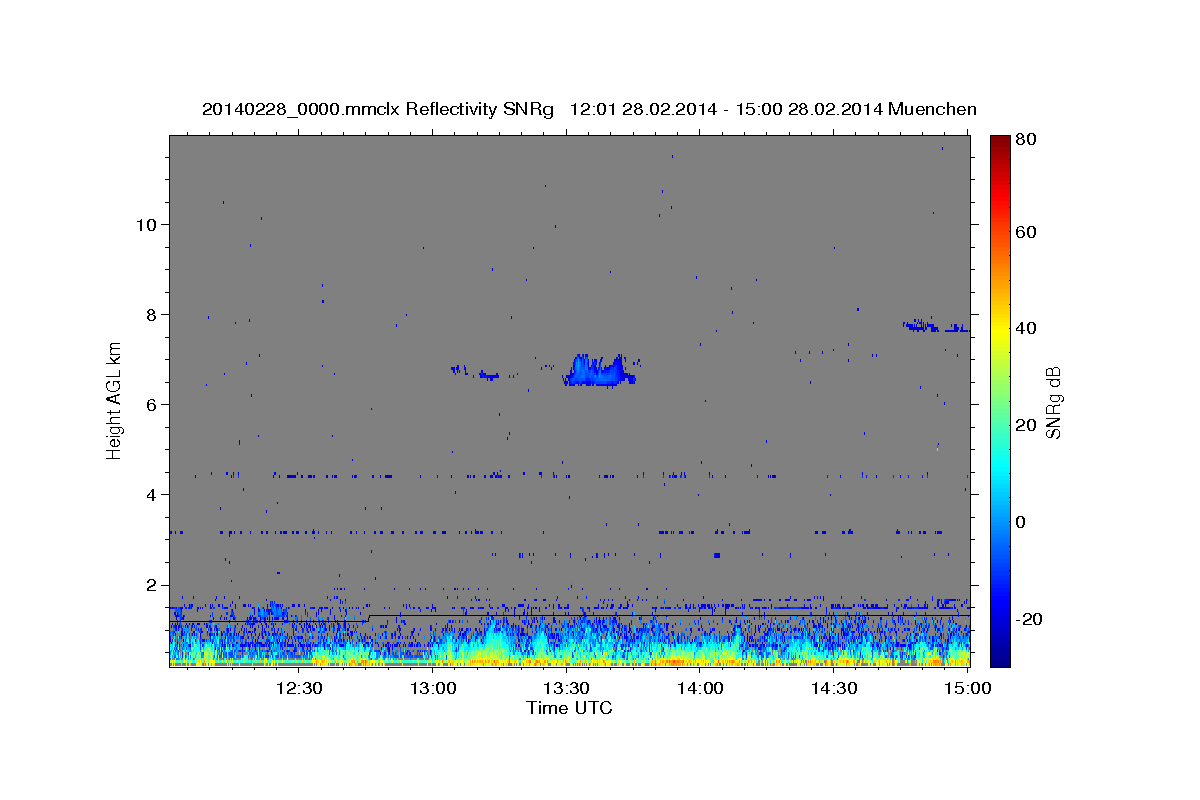
Task: Click the height tick label 6
Action: coord(150,404)
